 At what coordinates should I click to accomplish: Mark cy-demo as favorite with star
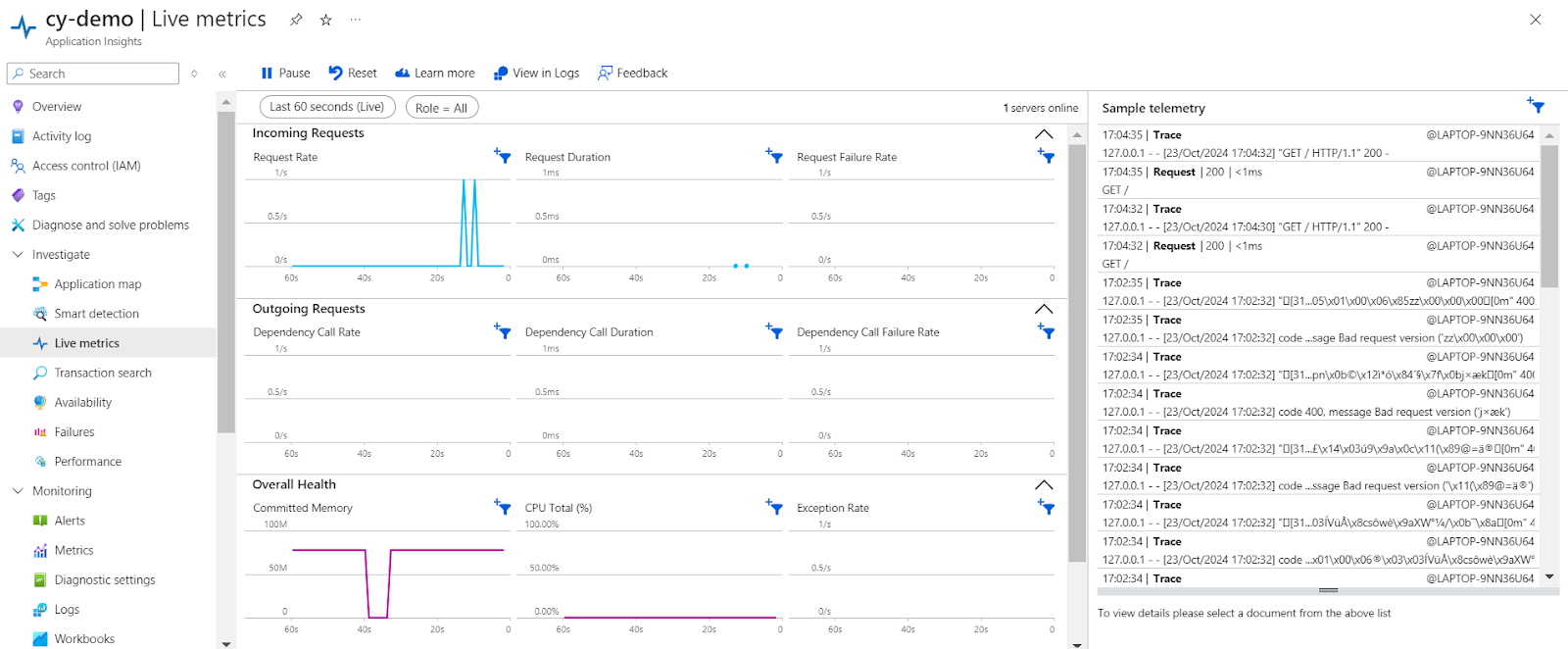tap(326, 20)
